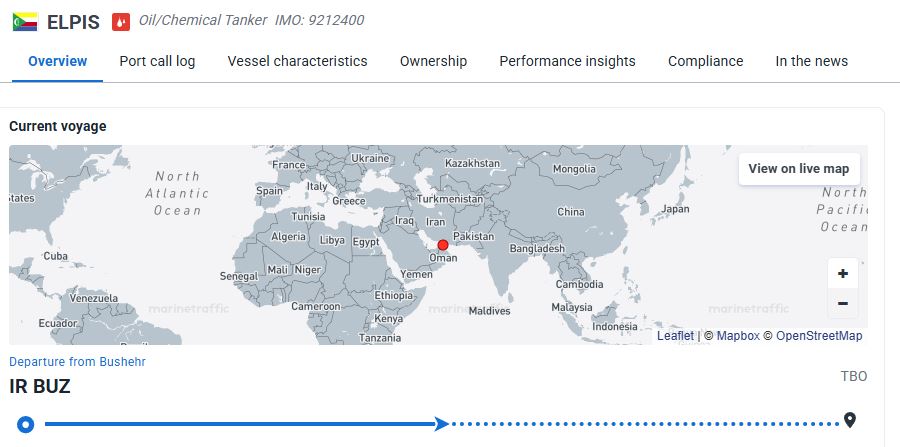Click the Departure from Bushehr link
This screenshot has height=447, width=900.
pyautogui.click(x=77, y=361)
